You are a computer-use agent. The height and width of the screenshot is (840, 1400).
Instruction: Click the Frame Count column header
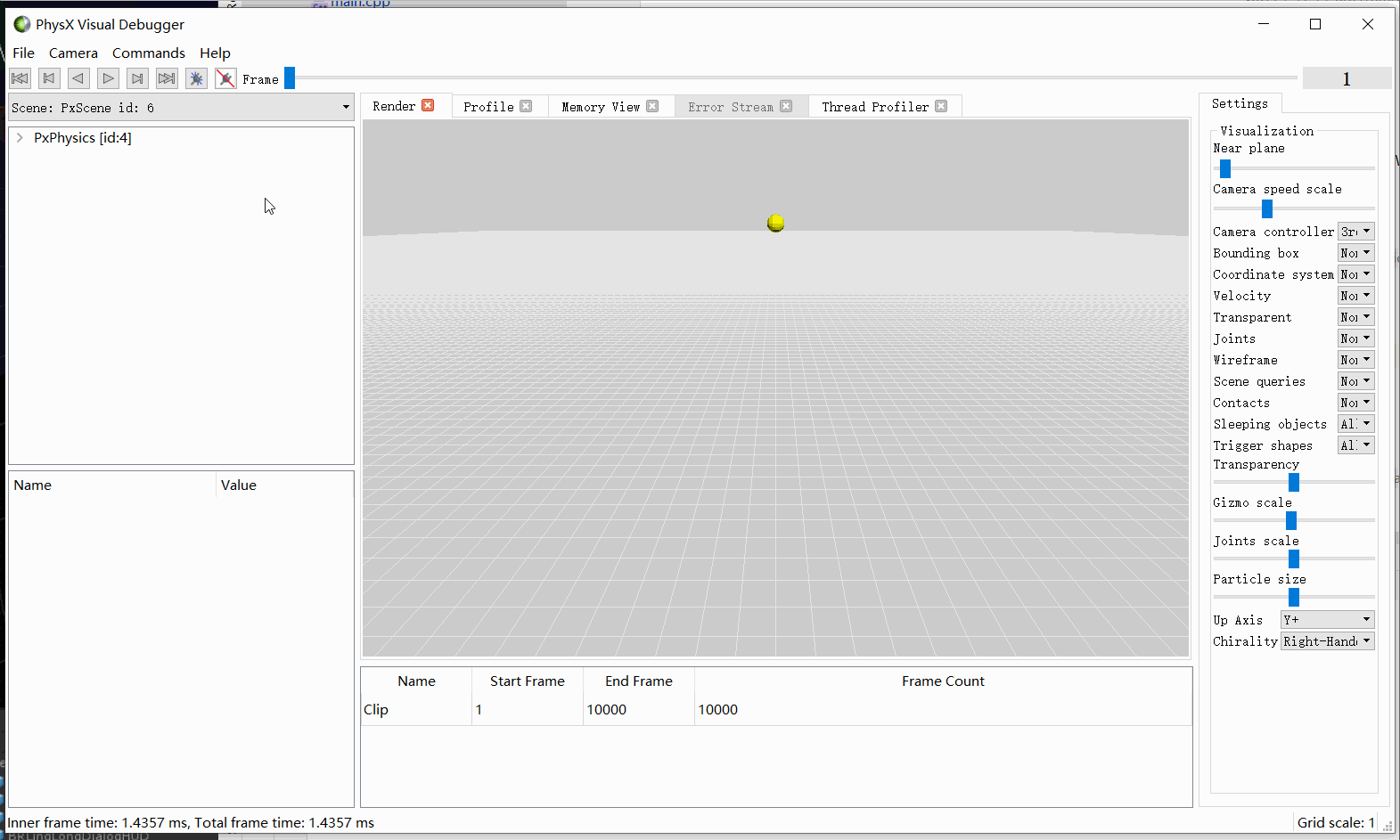coord(943,681)
